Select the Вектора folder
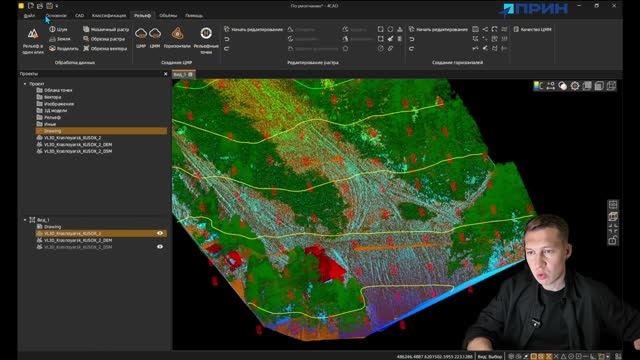640x360 pixels. [x=49, y=97]
